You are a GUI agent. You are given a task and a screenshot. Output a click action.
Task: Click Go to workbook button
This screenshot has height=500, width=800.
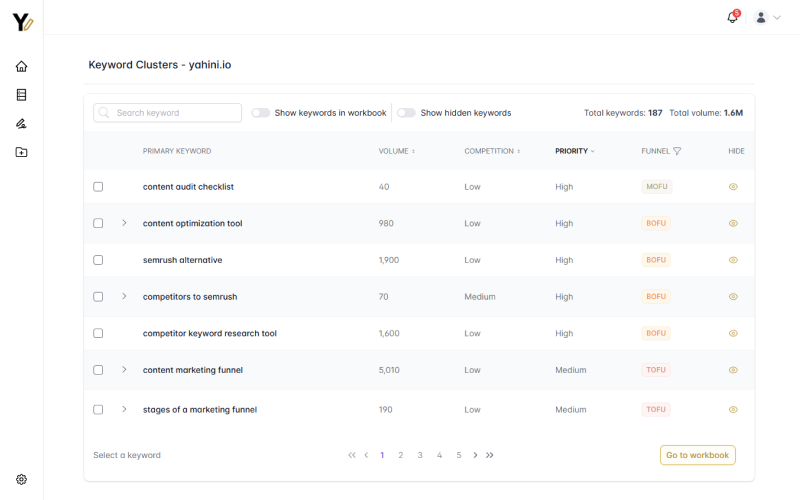(x=697, y=455)
